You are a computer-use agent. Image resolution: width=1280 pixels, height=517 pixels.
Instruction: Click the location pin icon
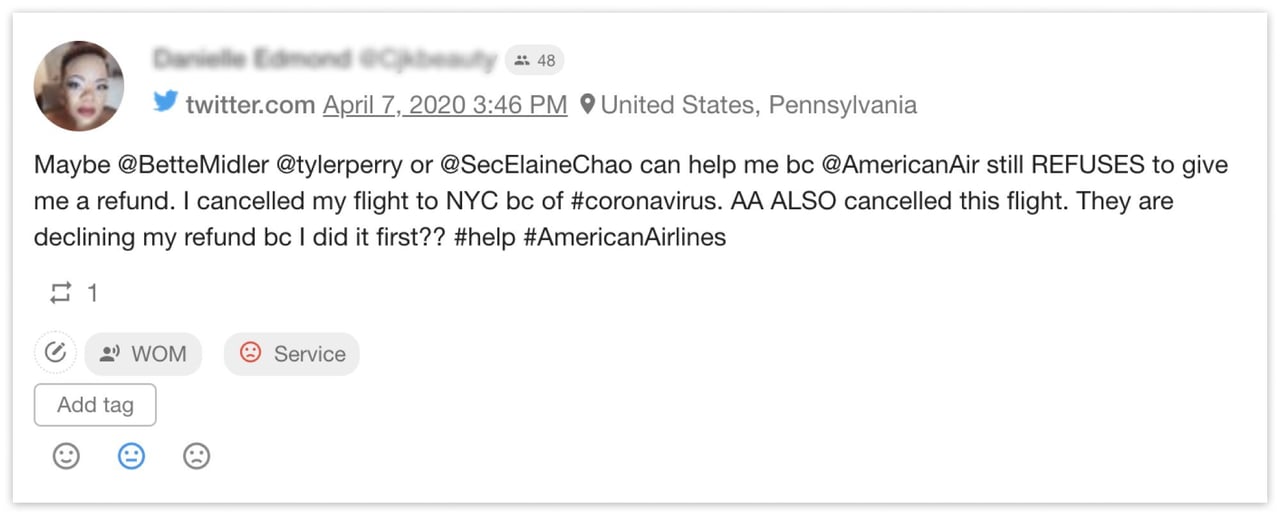[x=587, y=104]
